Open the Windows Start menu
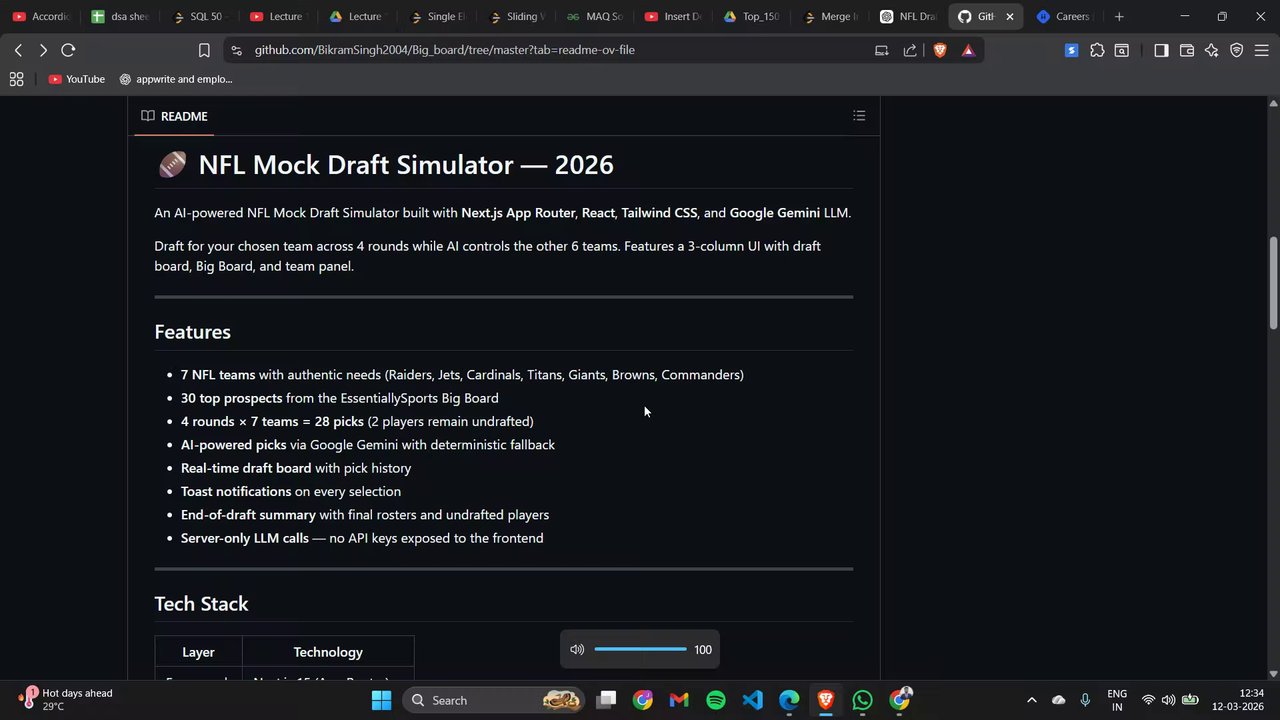Screen dimensions: 1280x720 click(381, 700)
